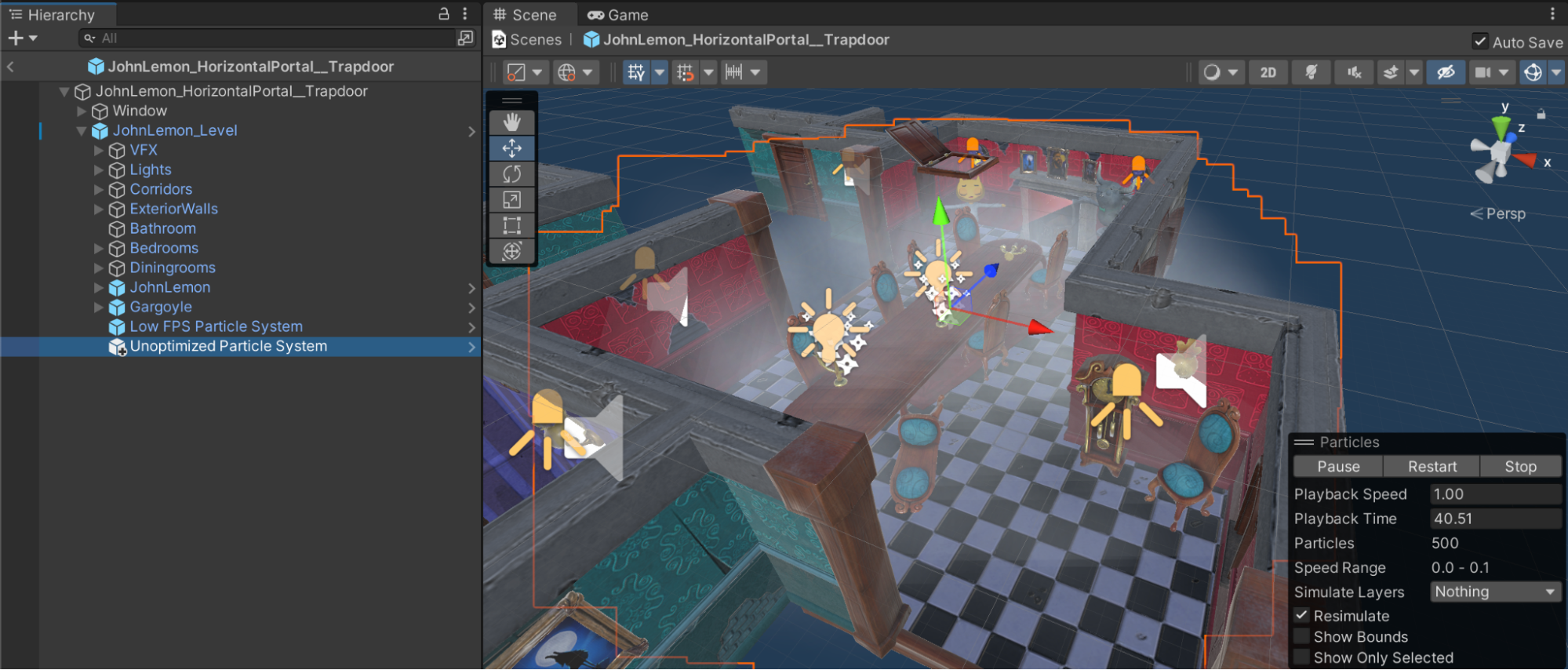Open the Simulate Layers dropdown
The width and height of the screenshot is (1568, 670).
tap(1495, 592)
